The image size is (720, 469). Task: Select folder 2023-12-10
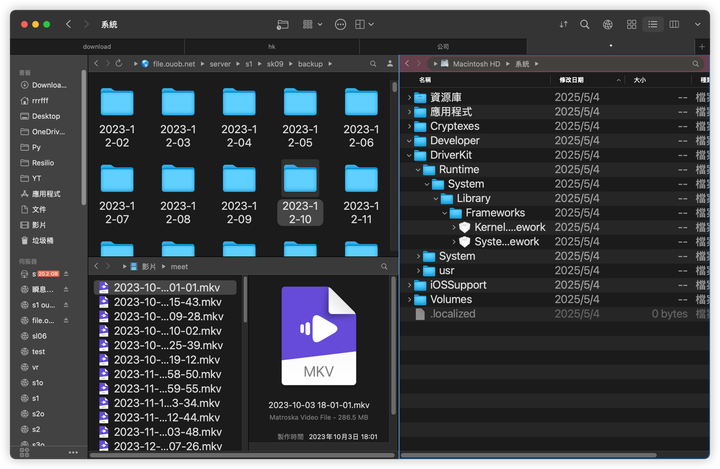300,194
